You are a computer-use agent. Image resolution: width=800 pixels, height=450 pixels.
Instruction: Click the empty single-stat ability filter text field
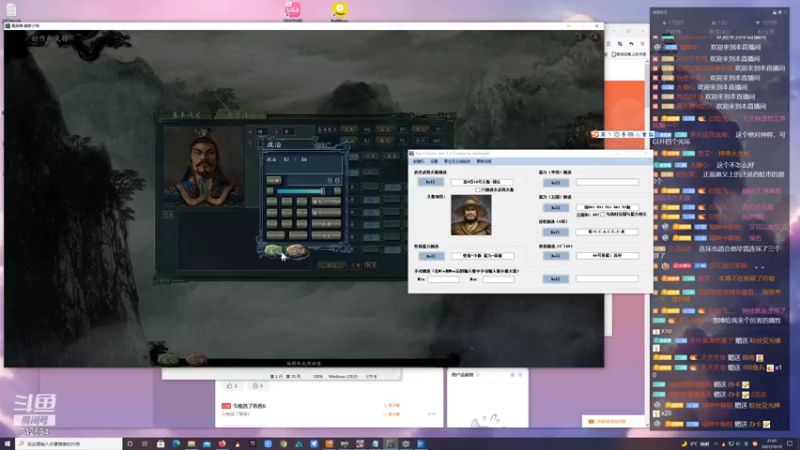pyautogui.click(x=607, y=182)
